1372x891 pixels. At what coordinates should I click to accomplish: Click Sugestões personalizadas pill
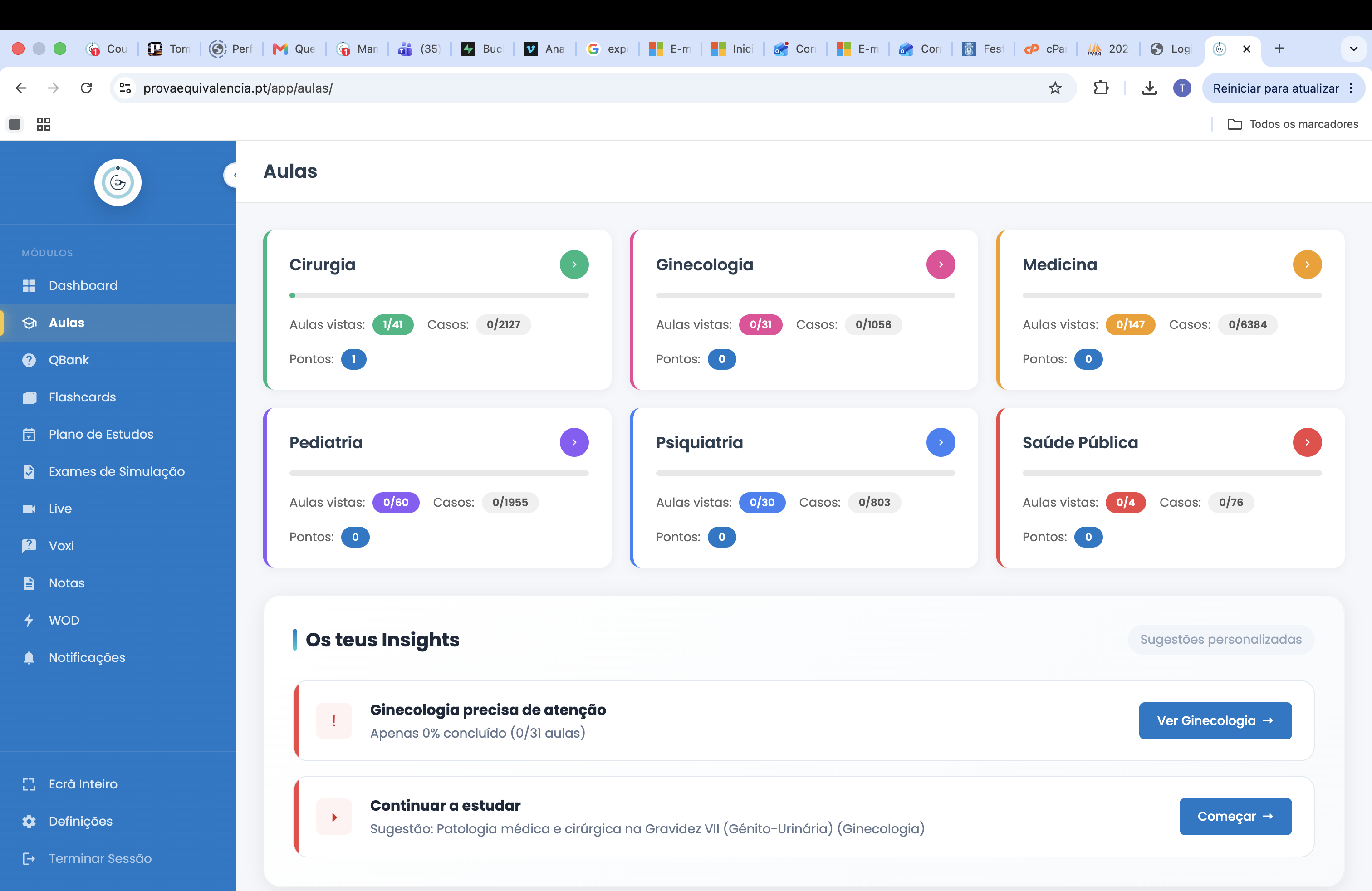(1220, 639)
